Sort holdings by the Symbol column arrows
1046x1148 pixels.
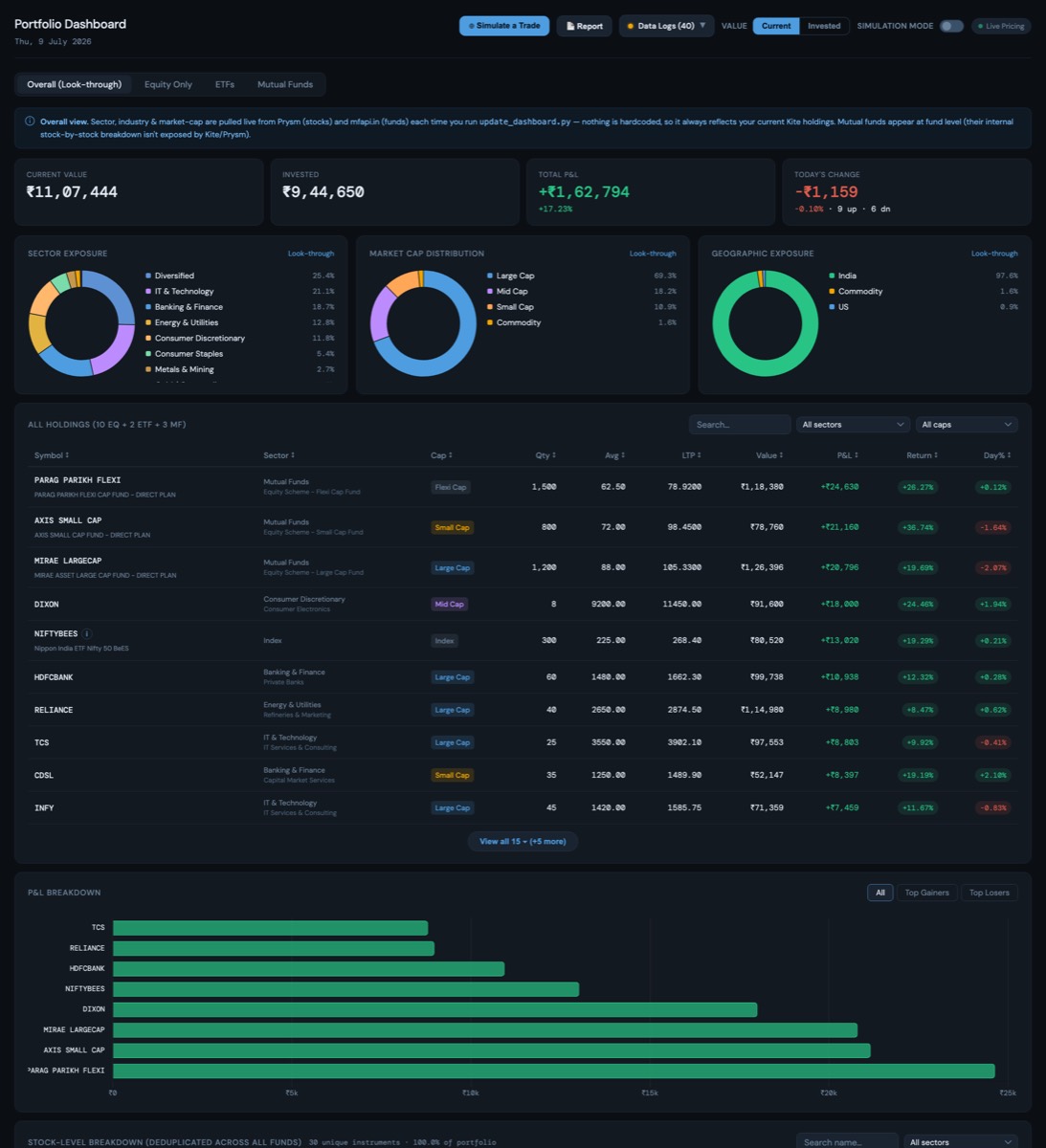coord(67,455)
